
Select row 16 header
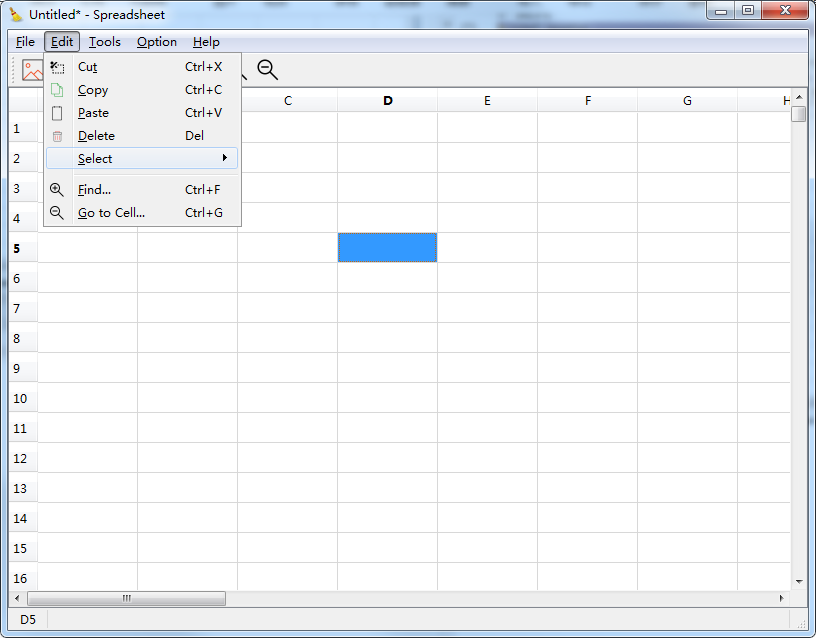click(x=23, y=578)
